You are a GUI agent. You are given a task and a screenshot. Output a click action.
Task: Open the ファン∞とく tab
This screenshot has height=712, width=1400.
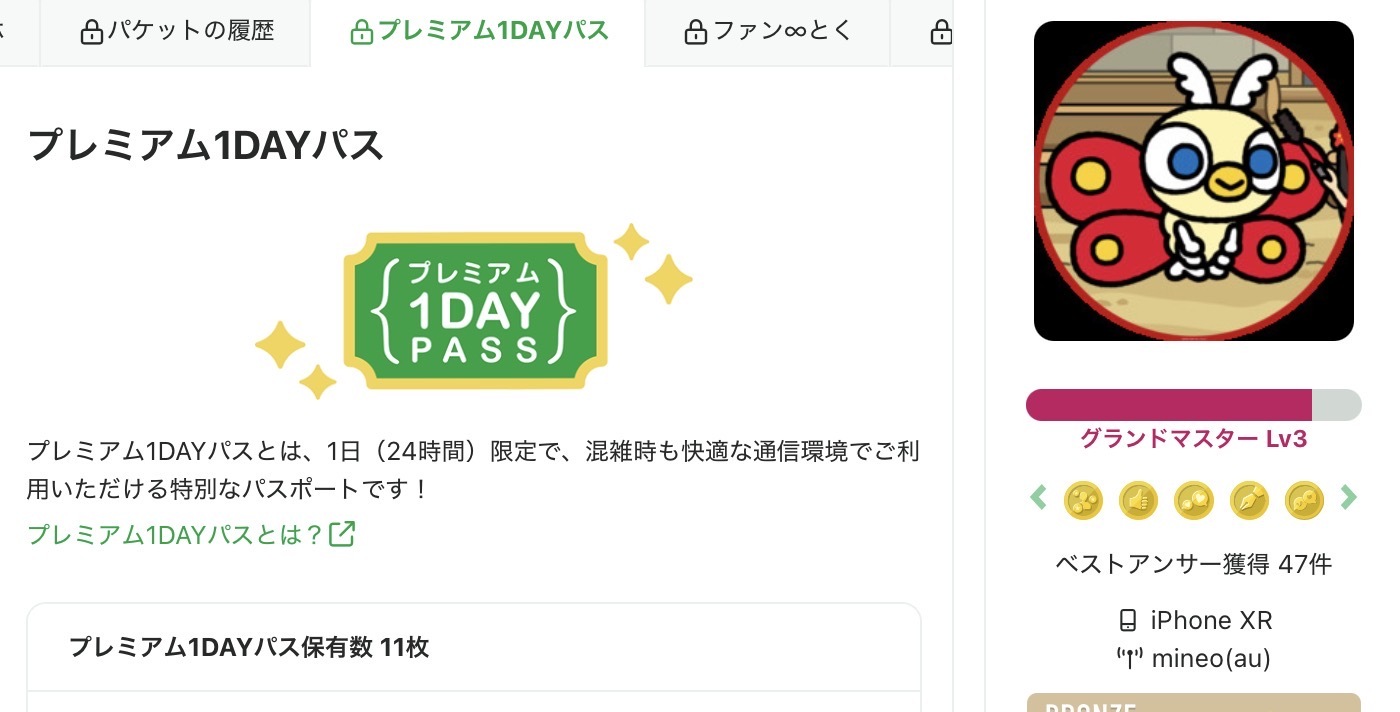(x=767, y=32)
